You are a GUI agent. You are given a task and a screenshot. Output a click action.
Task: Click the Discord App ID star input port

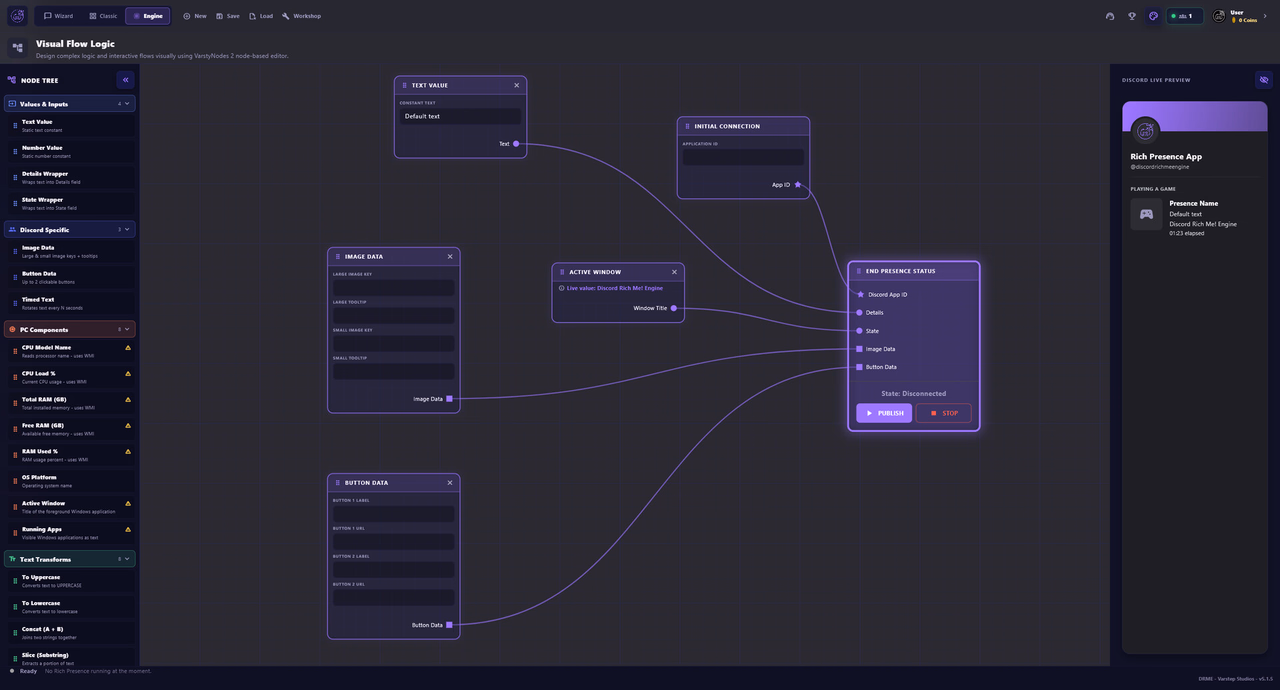860,294
